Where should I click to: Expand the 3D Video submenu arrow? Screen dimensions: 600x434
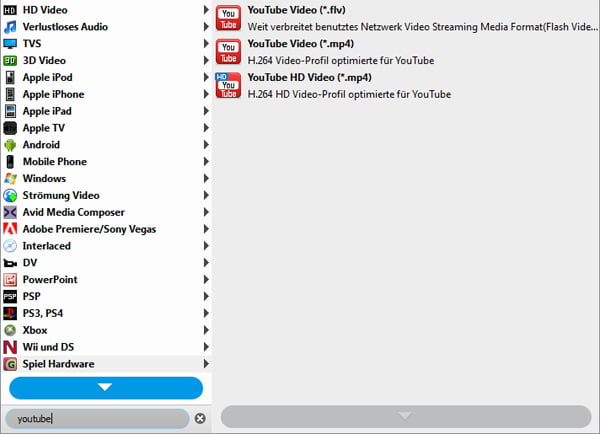coord(206,60)
